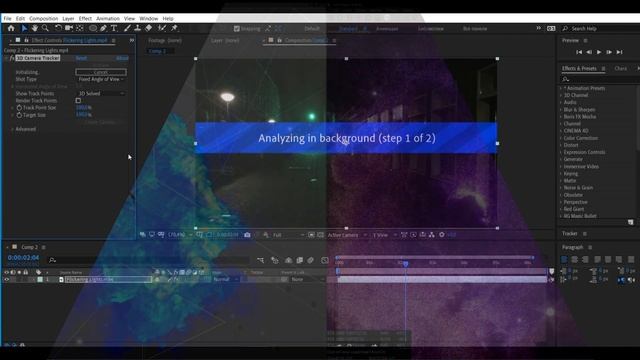The width and height of the screenshot is (640, 360).
Task: Click the Draft 3D icon in the timeline
Action: pos(275,260)
